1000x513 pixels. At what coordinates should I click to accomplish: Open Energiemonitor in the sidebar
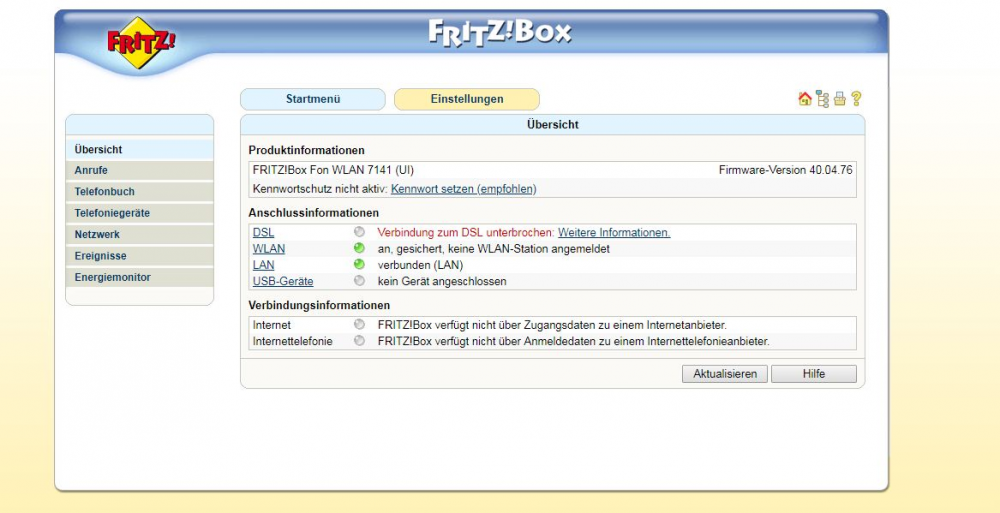pos(112,277)
